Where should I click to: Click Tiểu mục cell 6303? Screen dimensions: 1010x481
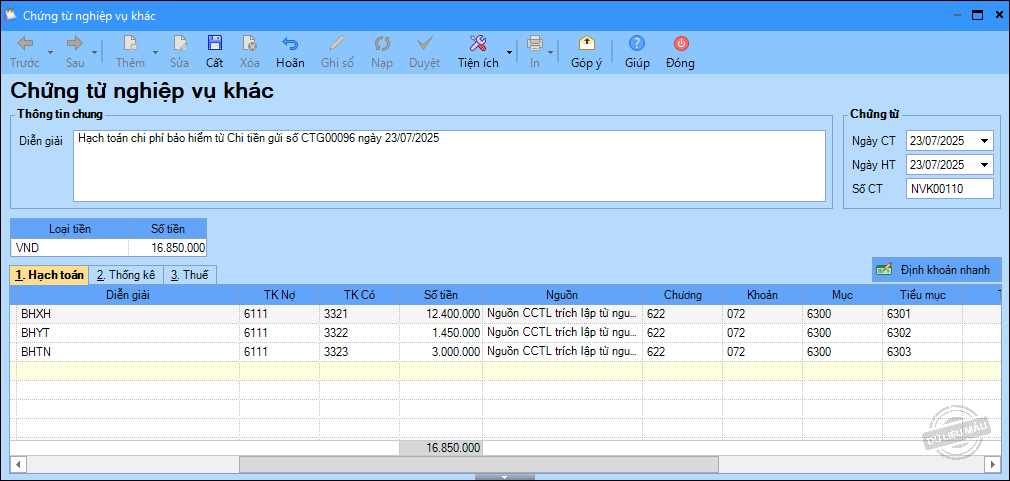(922, 352)
